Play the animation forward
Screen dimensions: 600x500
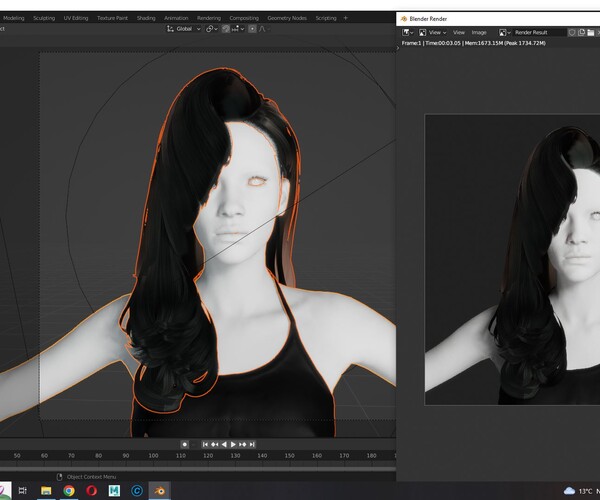pyautogui.click(x=233, y=445)
